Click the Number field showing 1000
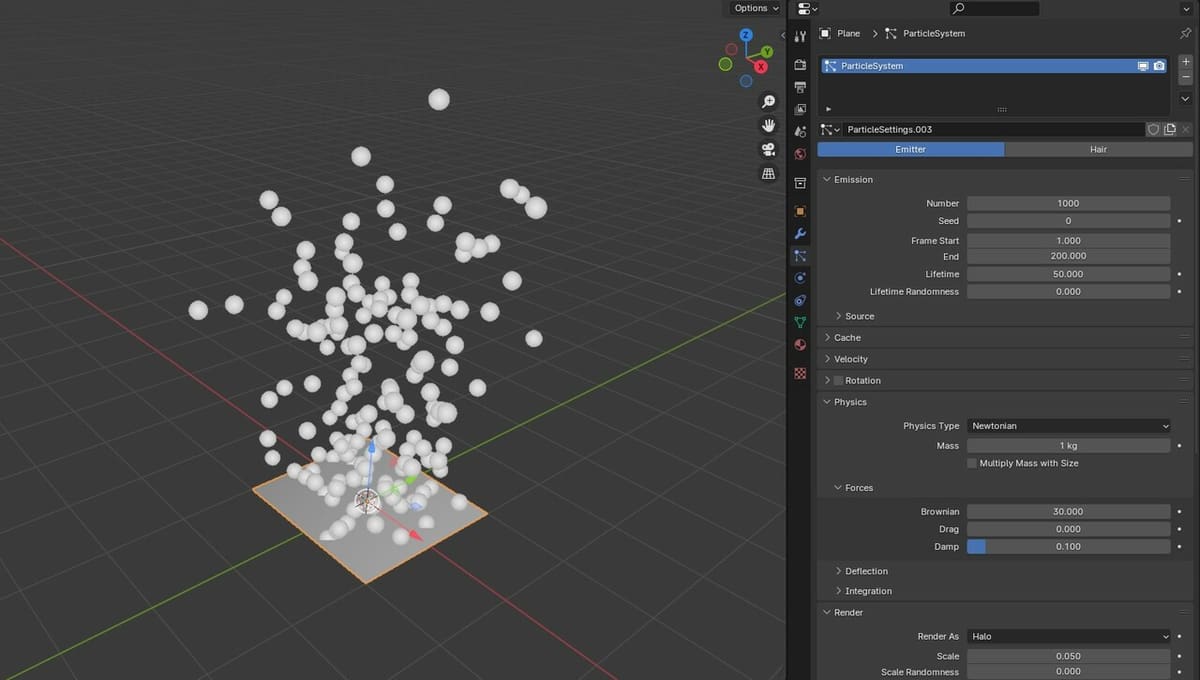Viewport: 1200px width, 680px height. coord(1068,203)
